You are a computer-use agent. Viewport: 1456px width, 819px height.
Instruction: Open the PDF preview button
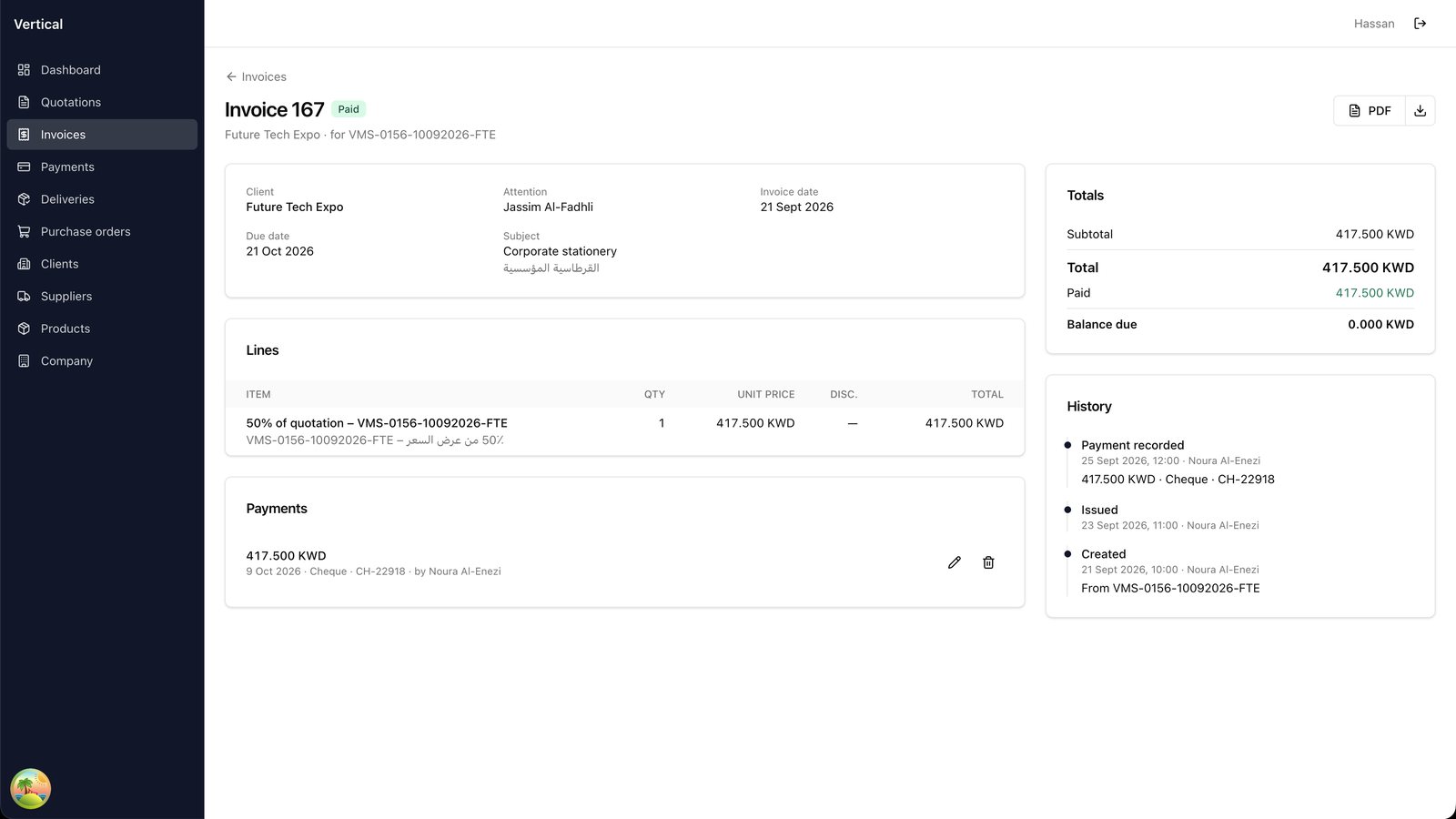pos(1370,111)
